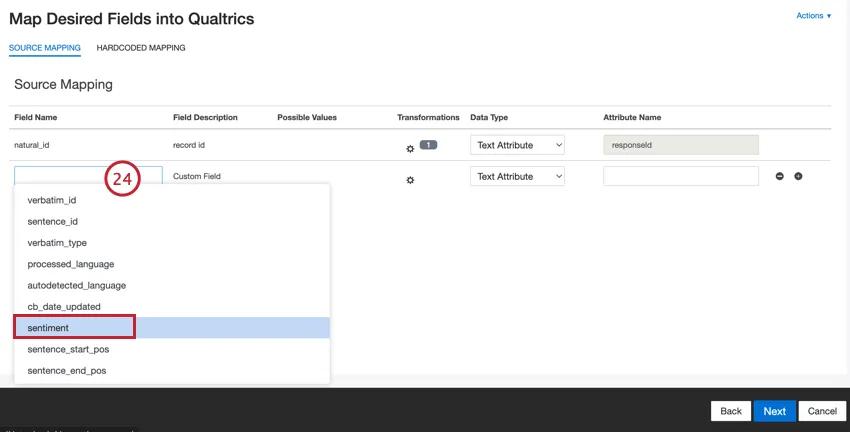Viewport: 850px width, 432px height.
Task: Select cb_date_updated from the field list
Action: pyautogui.click(x=64, y=306)
